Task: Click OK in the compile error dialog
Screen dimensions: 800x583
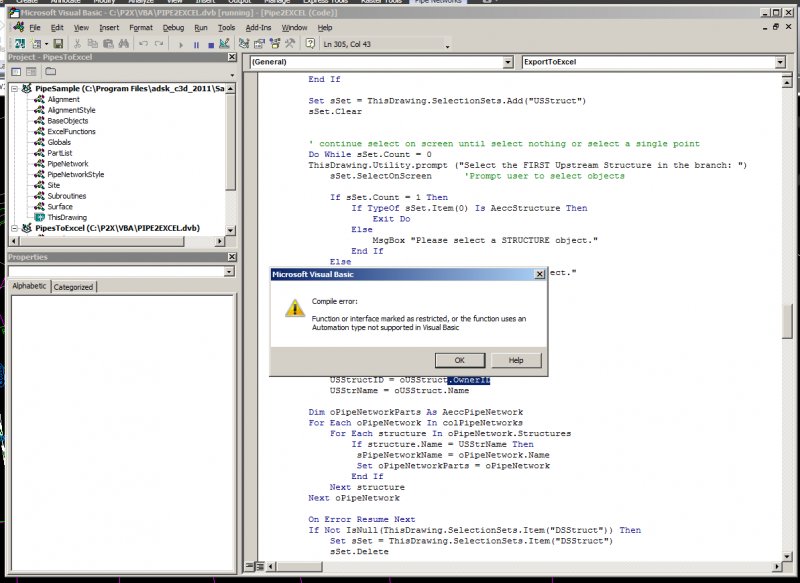Action: 459,360
